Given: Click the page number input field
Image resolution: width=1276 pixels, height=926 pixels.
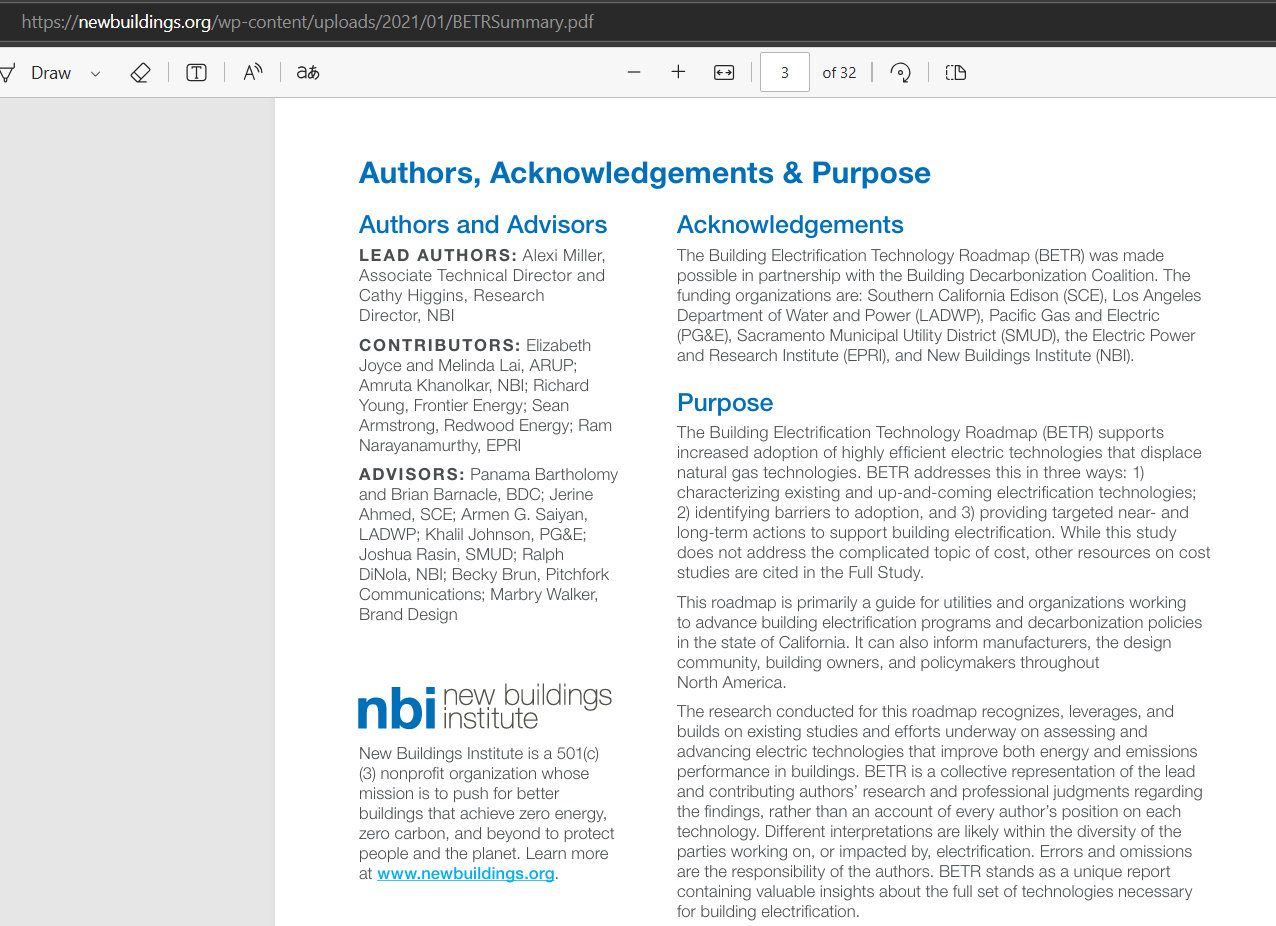Looking at the screenshot, I should tap(785, 72).
